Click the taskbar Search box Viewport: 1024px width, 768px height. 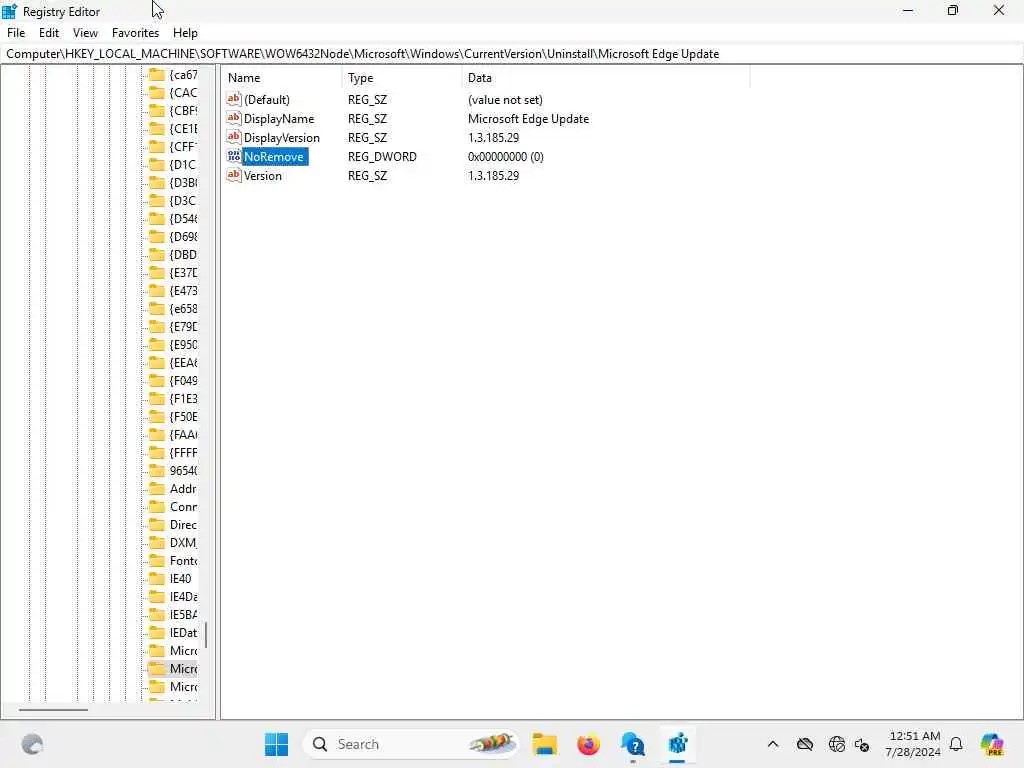tap(411, 744)
